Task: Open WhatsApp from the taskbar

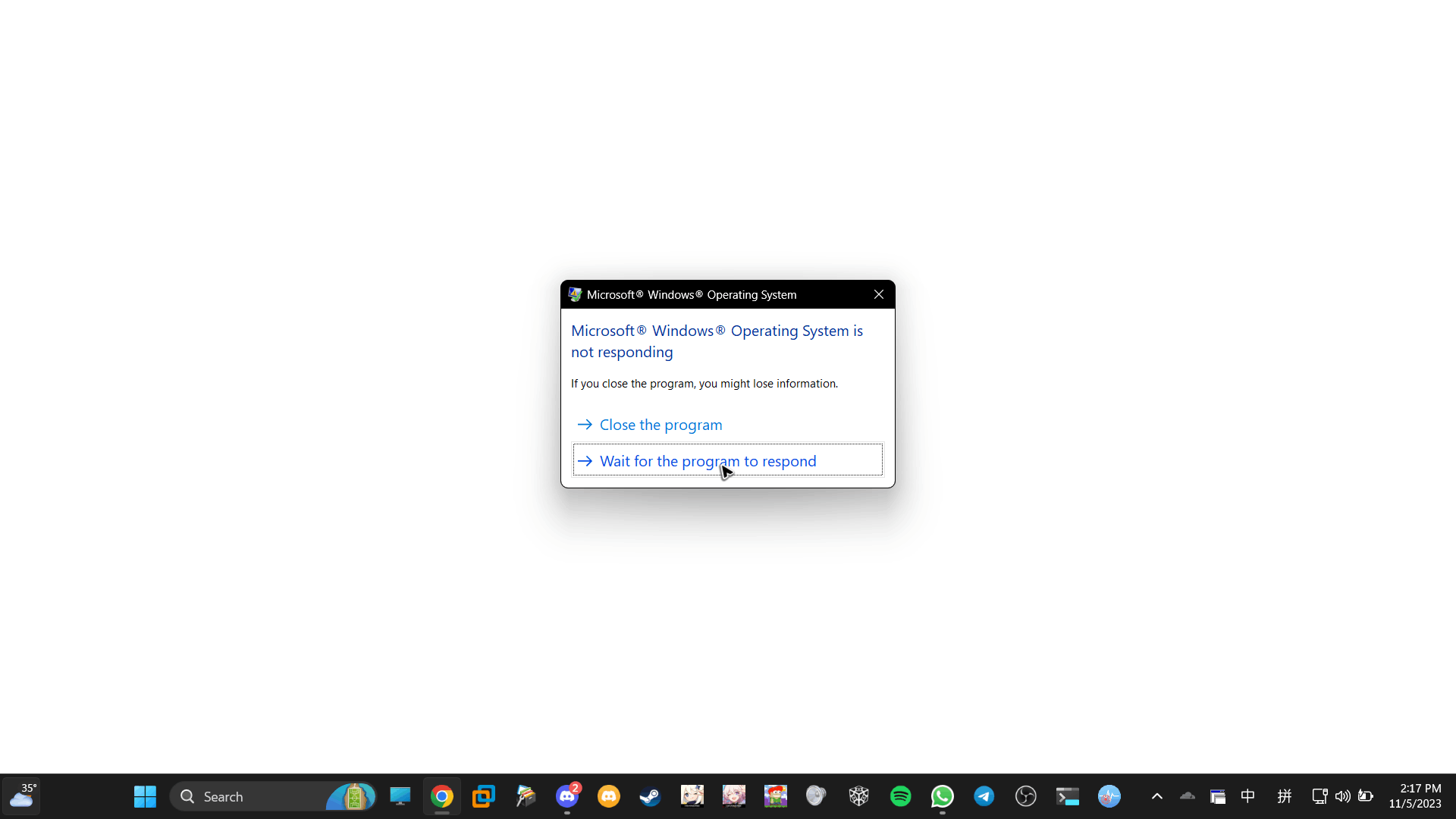Action: click(942, 796)
